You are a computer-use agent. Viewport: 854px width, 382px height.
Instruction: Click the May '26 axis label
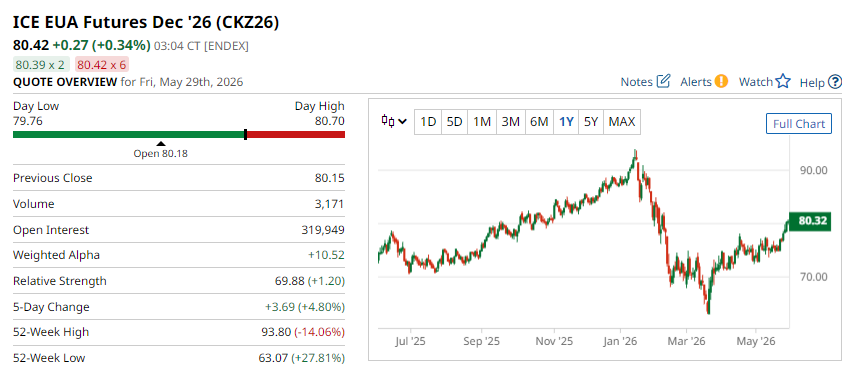[x=756, y=342]
